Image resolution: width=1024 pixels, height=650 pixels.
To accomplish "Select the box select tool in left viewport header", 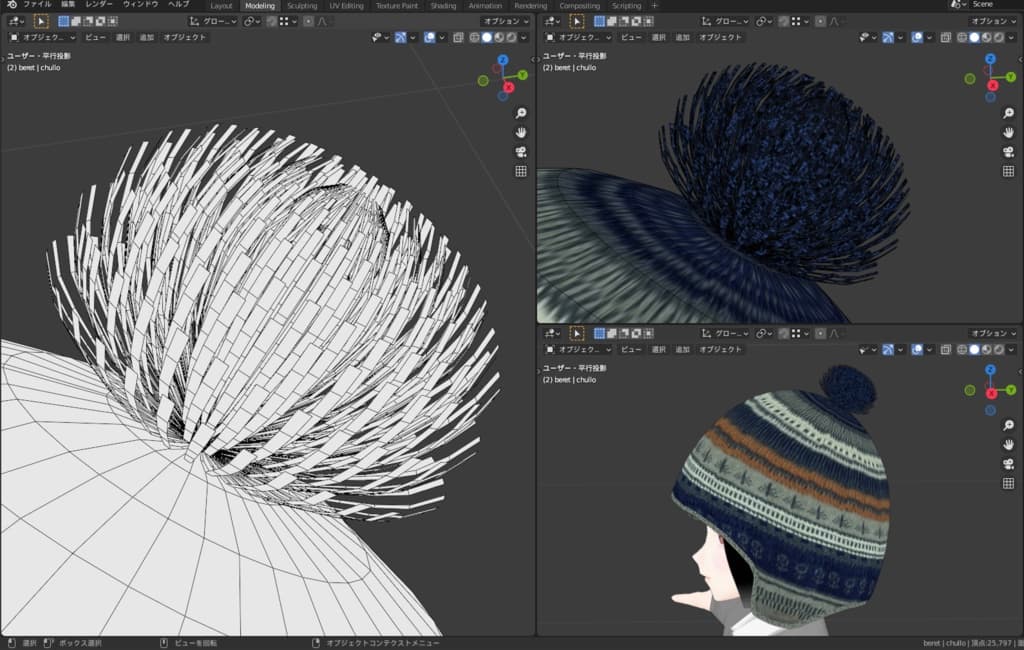I will [41, 21].
